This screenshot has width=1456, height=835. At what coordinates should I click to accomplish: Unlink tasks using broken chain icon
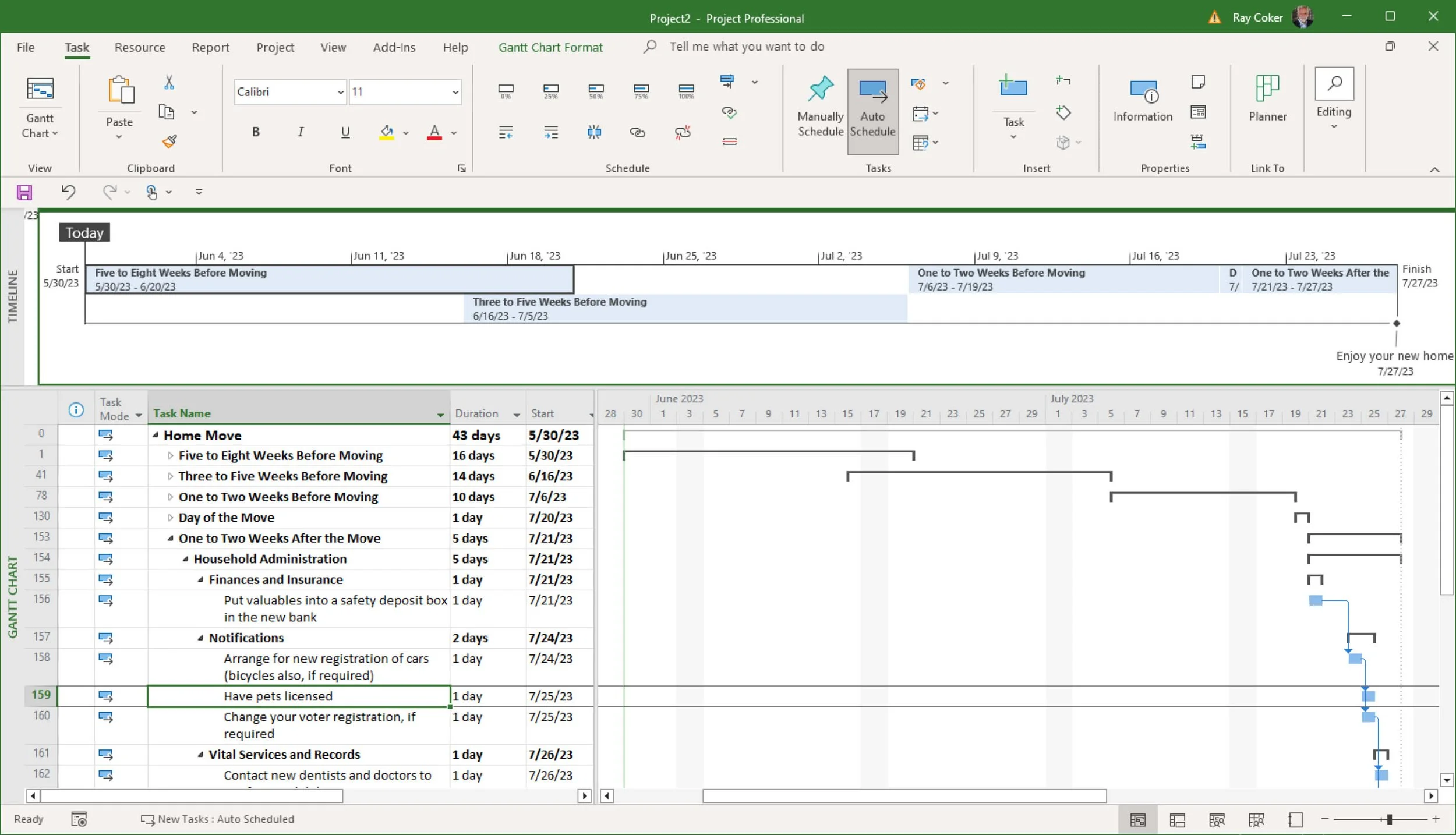tap(683, 133)
